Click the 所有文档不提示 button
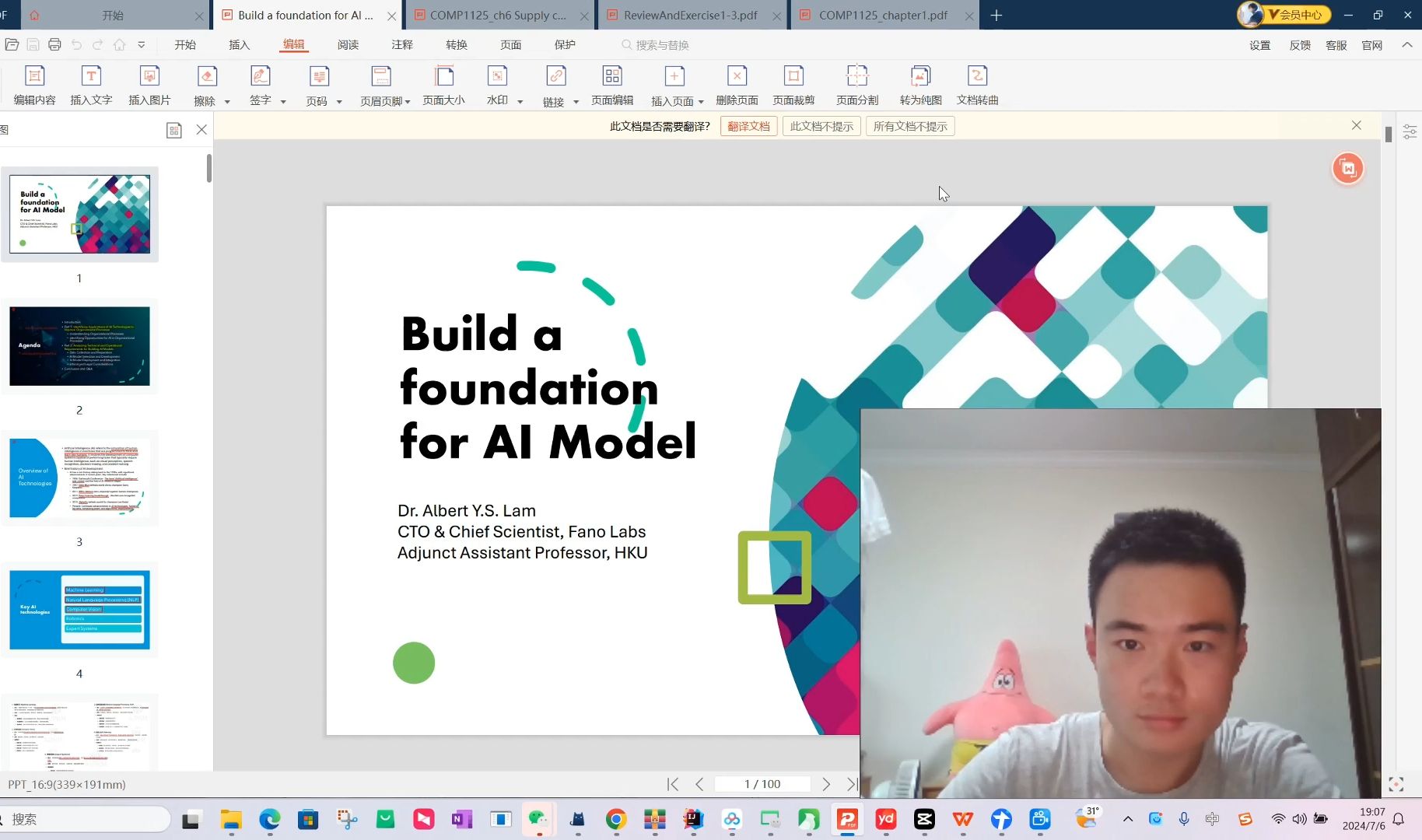1422x840 pixels. (910, 126)
